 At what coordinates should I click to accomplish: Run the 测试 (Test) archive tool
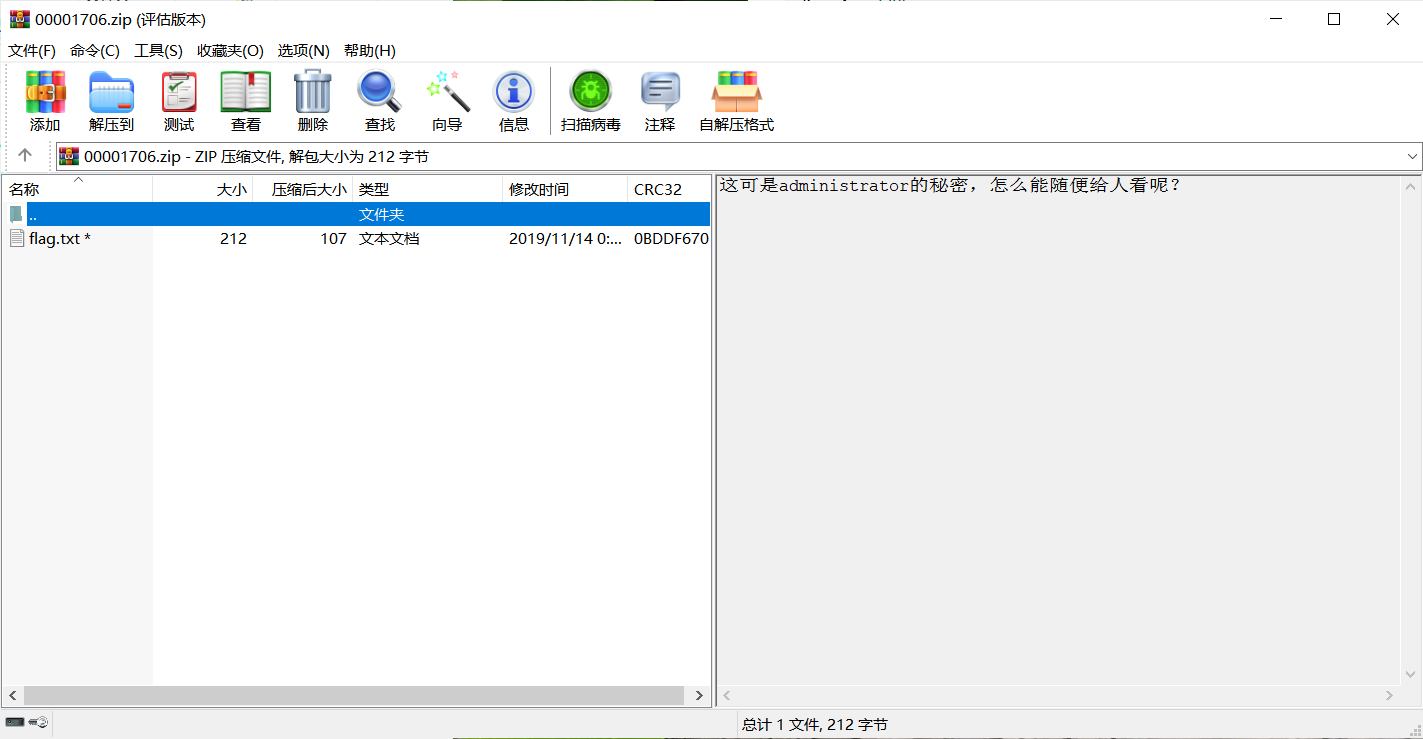[x=179, y=101]
